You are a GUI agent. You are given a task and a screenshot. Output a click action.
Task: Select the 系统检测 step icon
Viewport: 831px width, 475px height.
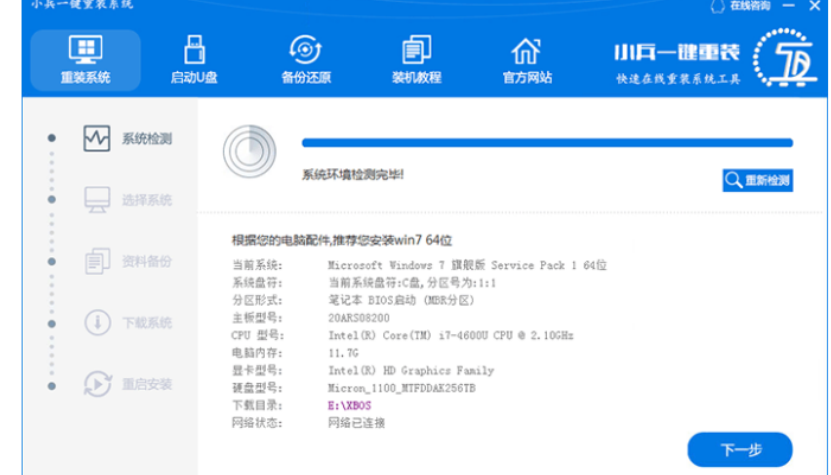point(97,138)
